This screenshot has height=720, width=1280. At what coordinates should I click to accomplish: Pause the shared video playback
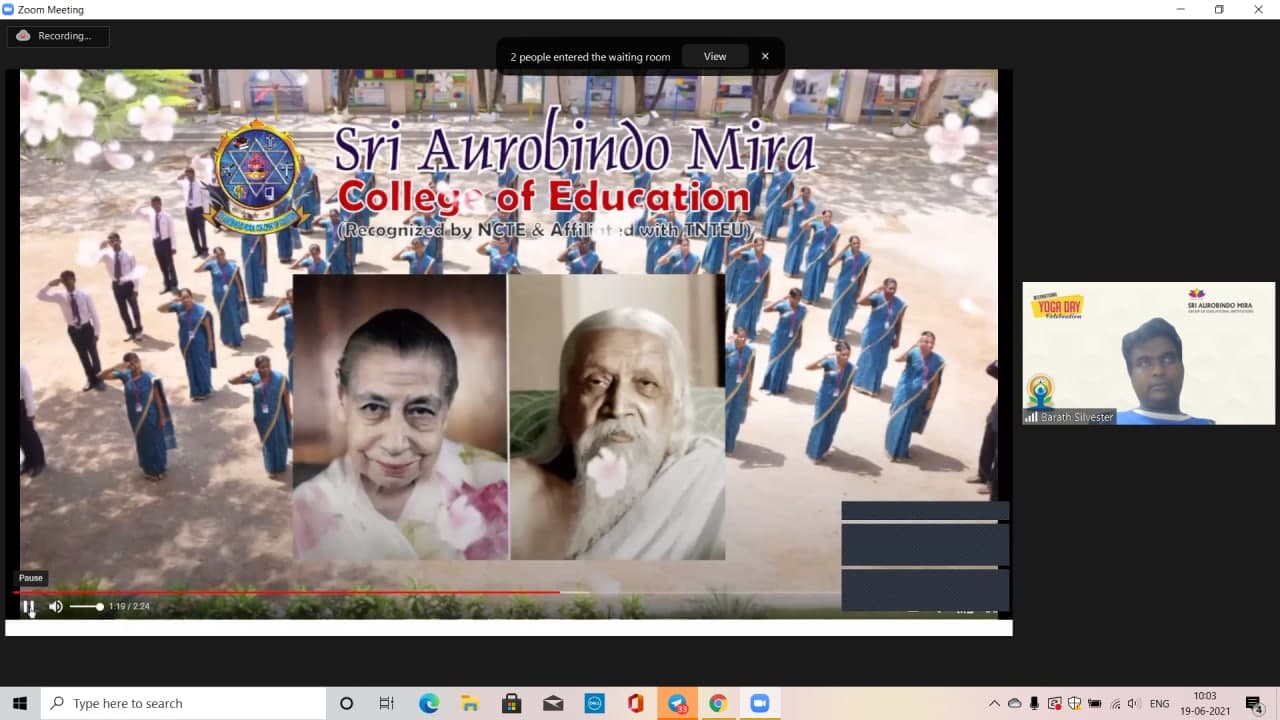29,606
